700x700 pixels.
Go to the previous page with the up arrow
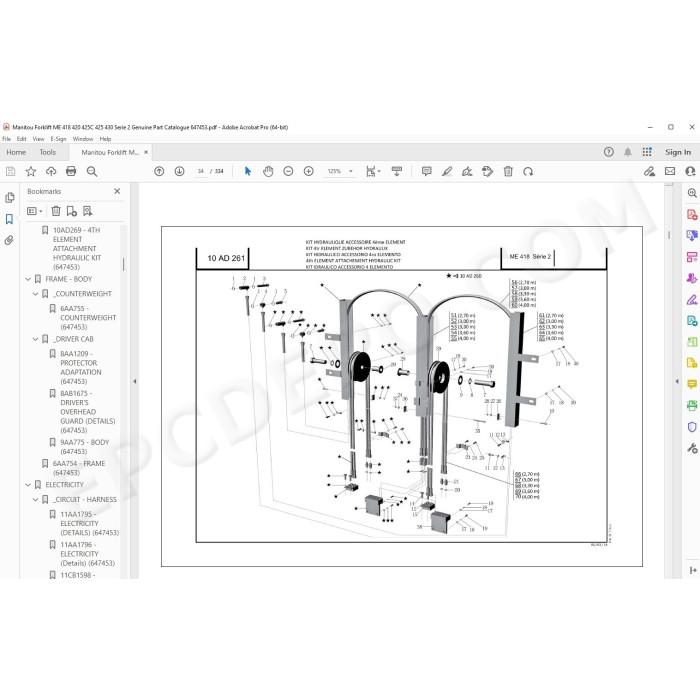(x=159, y=171)
